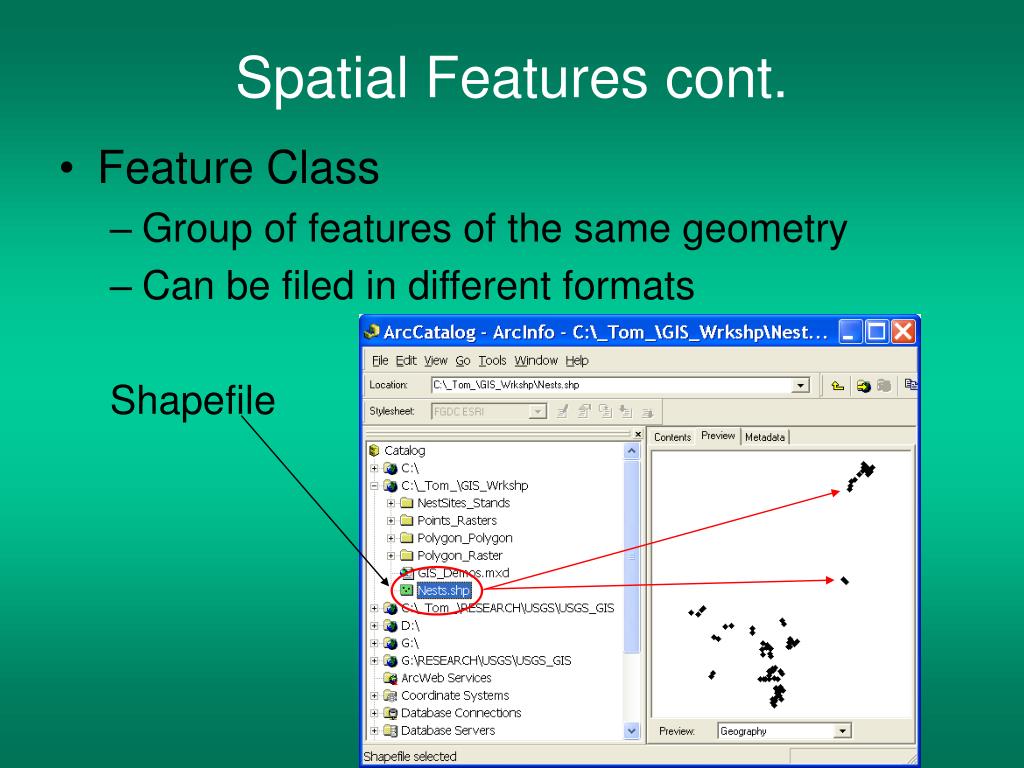Select G:\RESEARCH\USGS\USGS_GIS tree item

click(486, 660)
